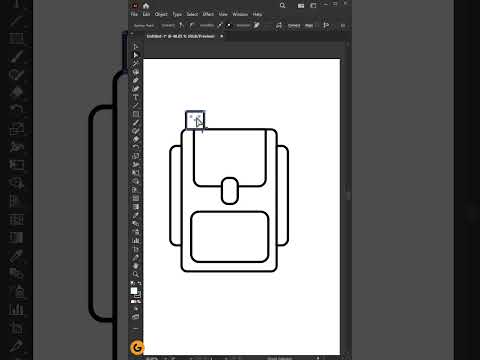Click the Home icon

tap(146, 5)
